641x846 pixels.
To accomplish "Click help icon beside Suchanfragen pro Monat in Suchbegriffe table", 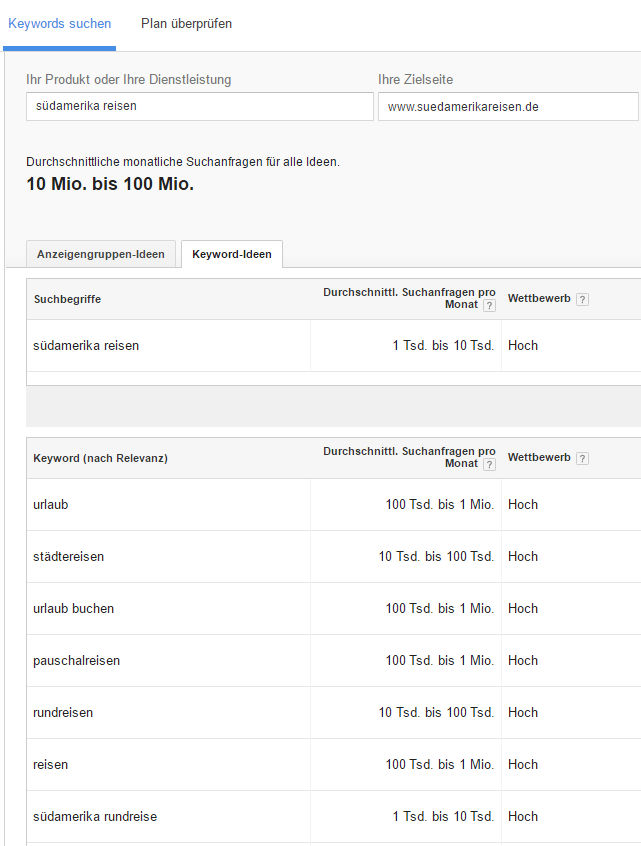I will [489, 305].
